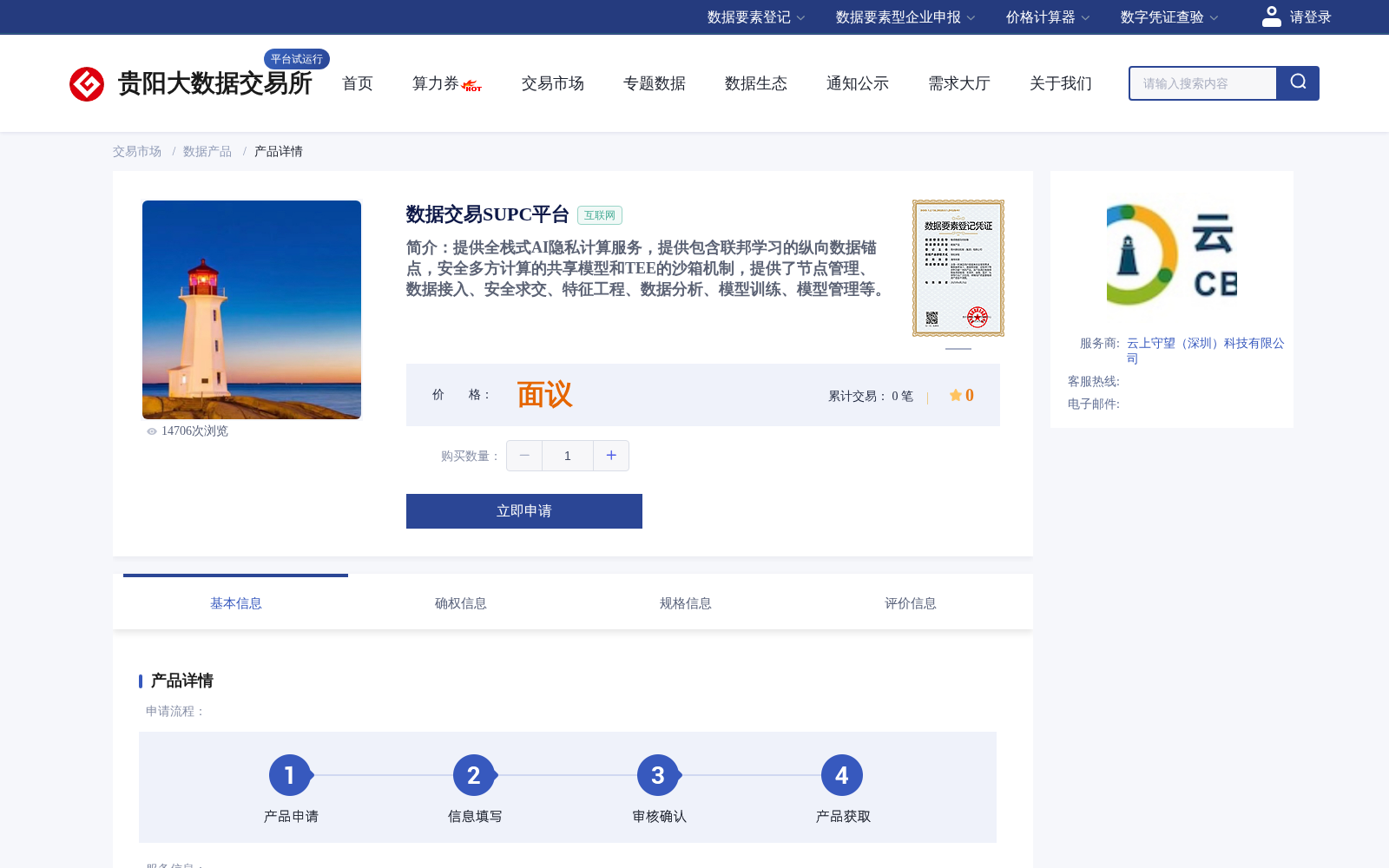The image size is (1389, 868).
Task: Click the search magnifier button
Action: [x=1298, y=83]
